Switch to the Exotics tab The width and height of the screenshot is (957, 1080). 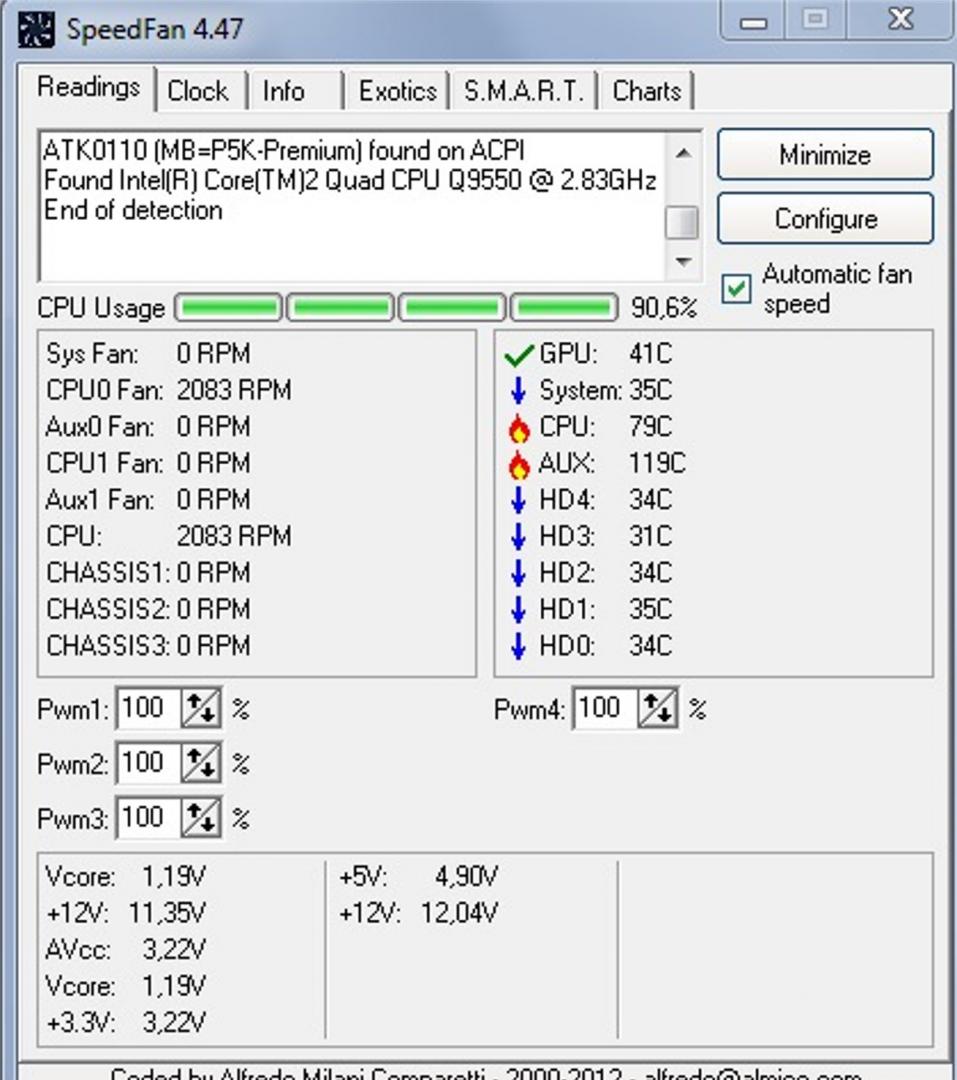[398, 91]
